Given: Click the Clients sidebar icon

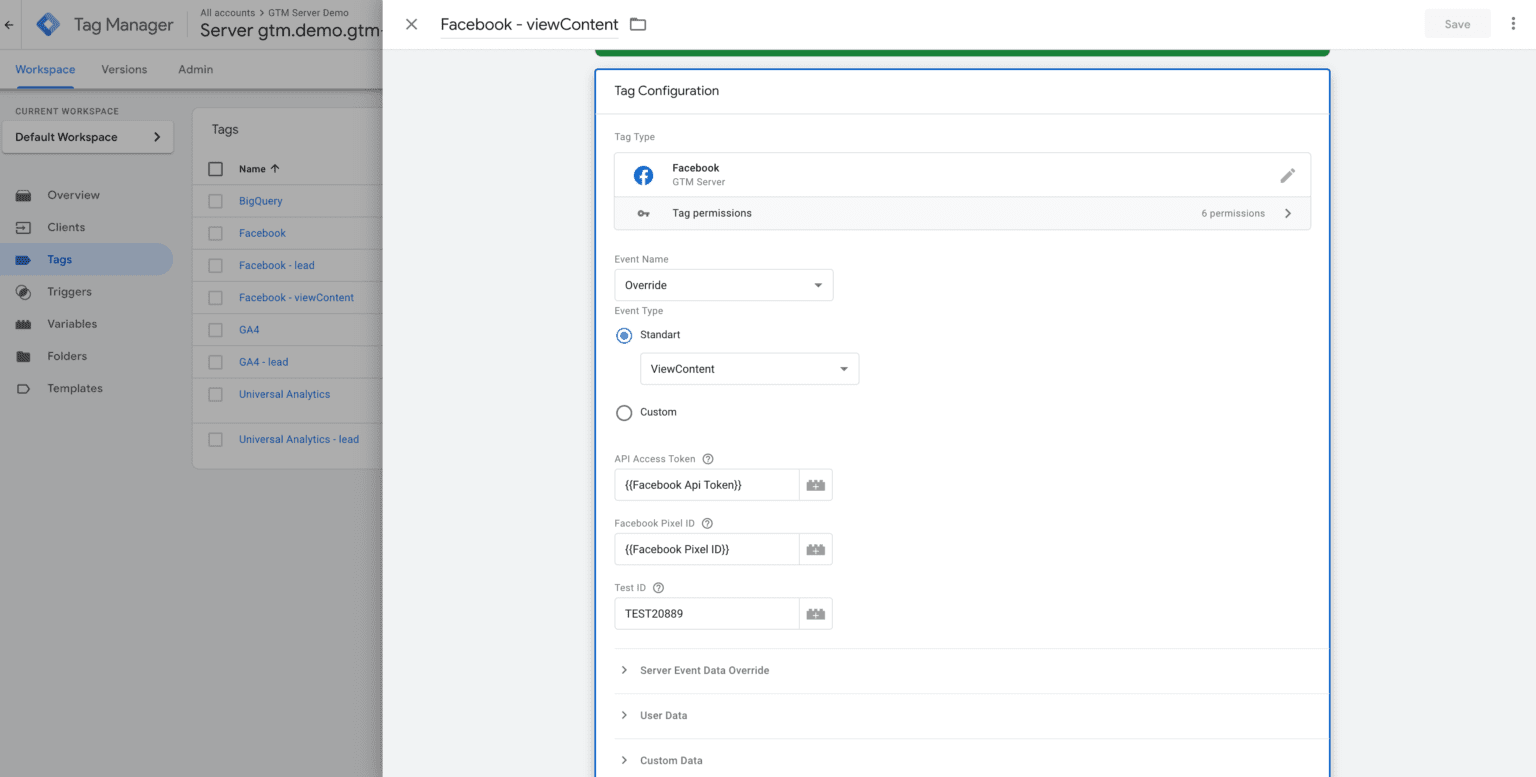Looking at the screenshot, I should (24, 227).
